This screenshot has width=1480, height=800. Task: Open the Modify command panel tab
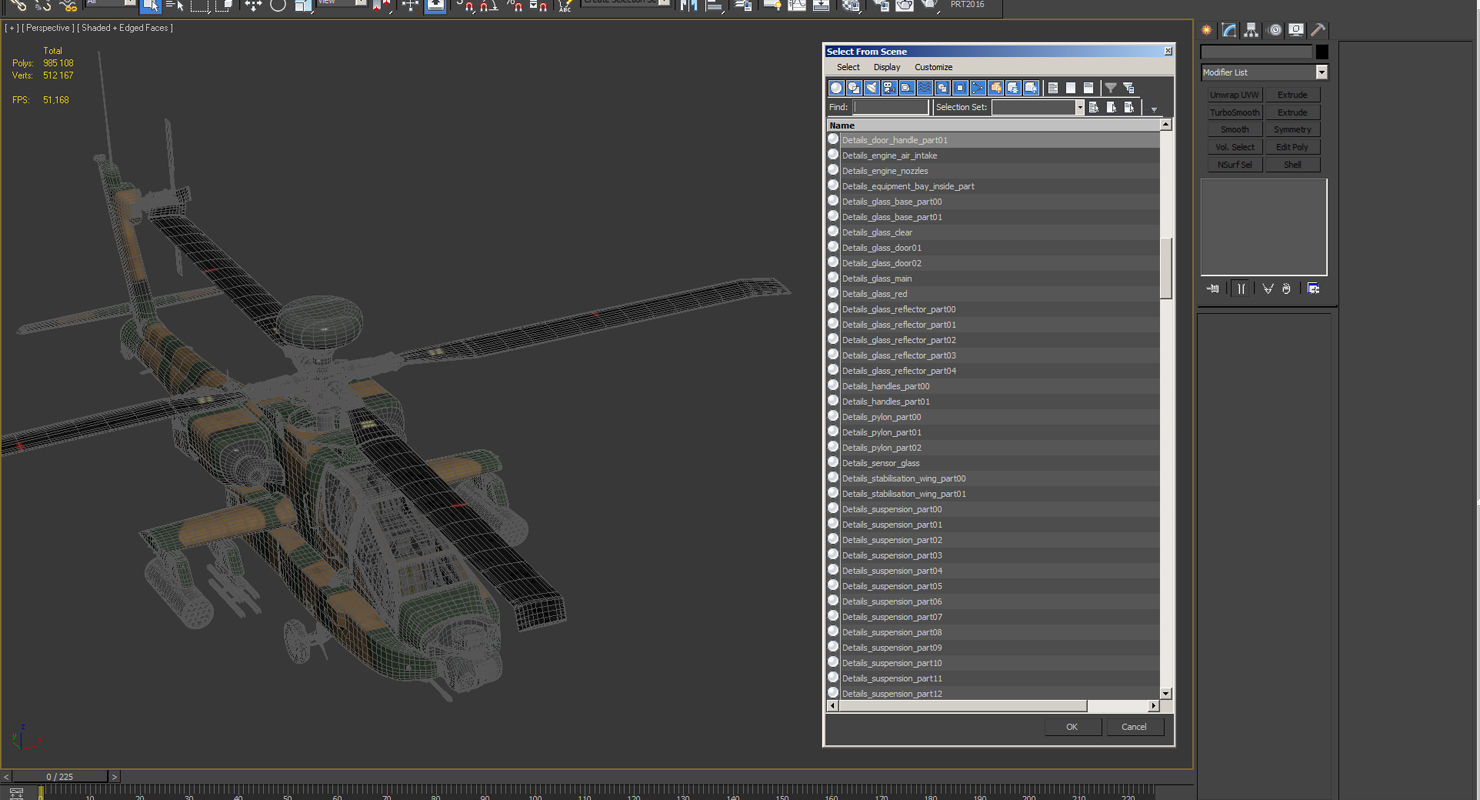[x=1229, y=30]
